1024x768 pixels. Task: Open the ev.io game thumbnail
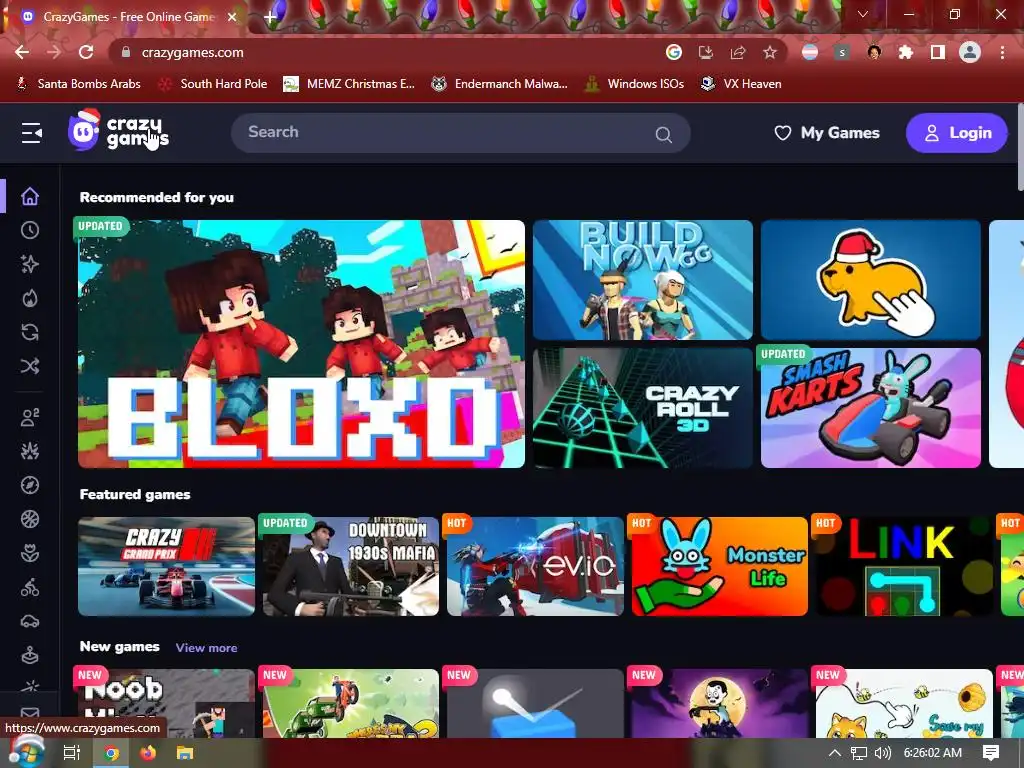coord(536,566)
